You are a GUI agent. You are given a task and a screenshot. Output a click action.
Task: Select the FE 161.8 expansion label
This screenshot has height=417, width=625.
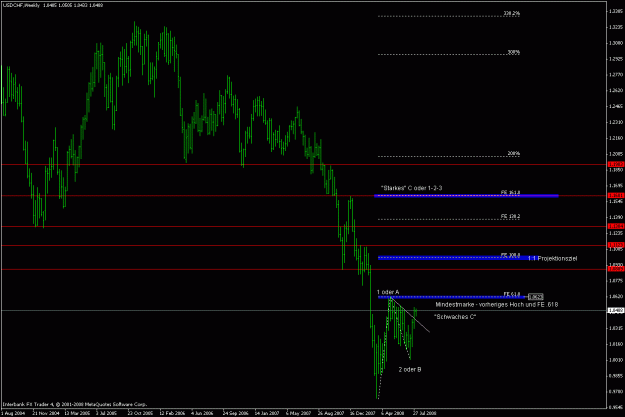(x=510, y=193)
